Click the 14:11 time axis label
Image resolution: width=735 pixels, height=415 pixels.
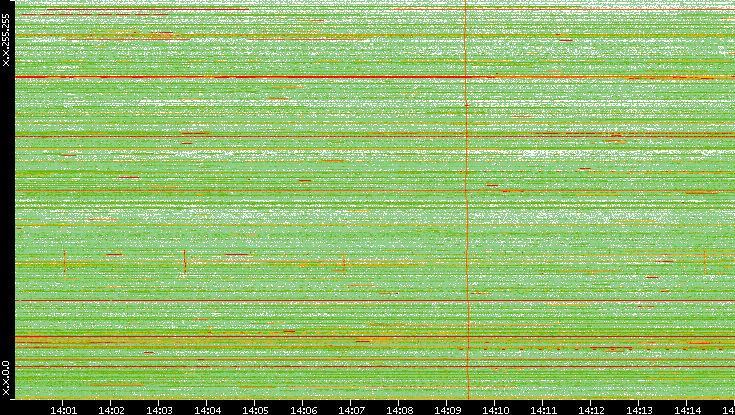click(x=543, y=410)
